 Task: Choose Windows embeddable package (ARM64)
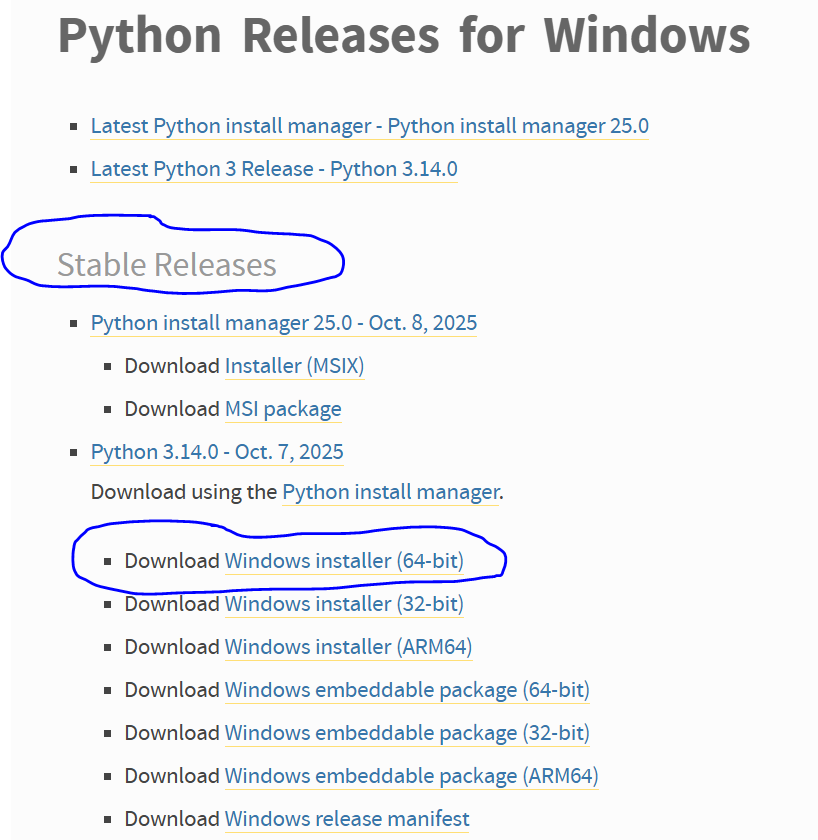pyautogui.click(x=411, y=776)
